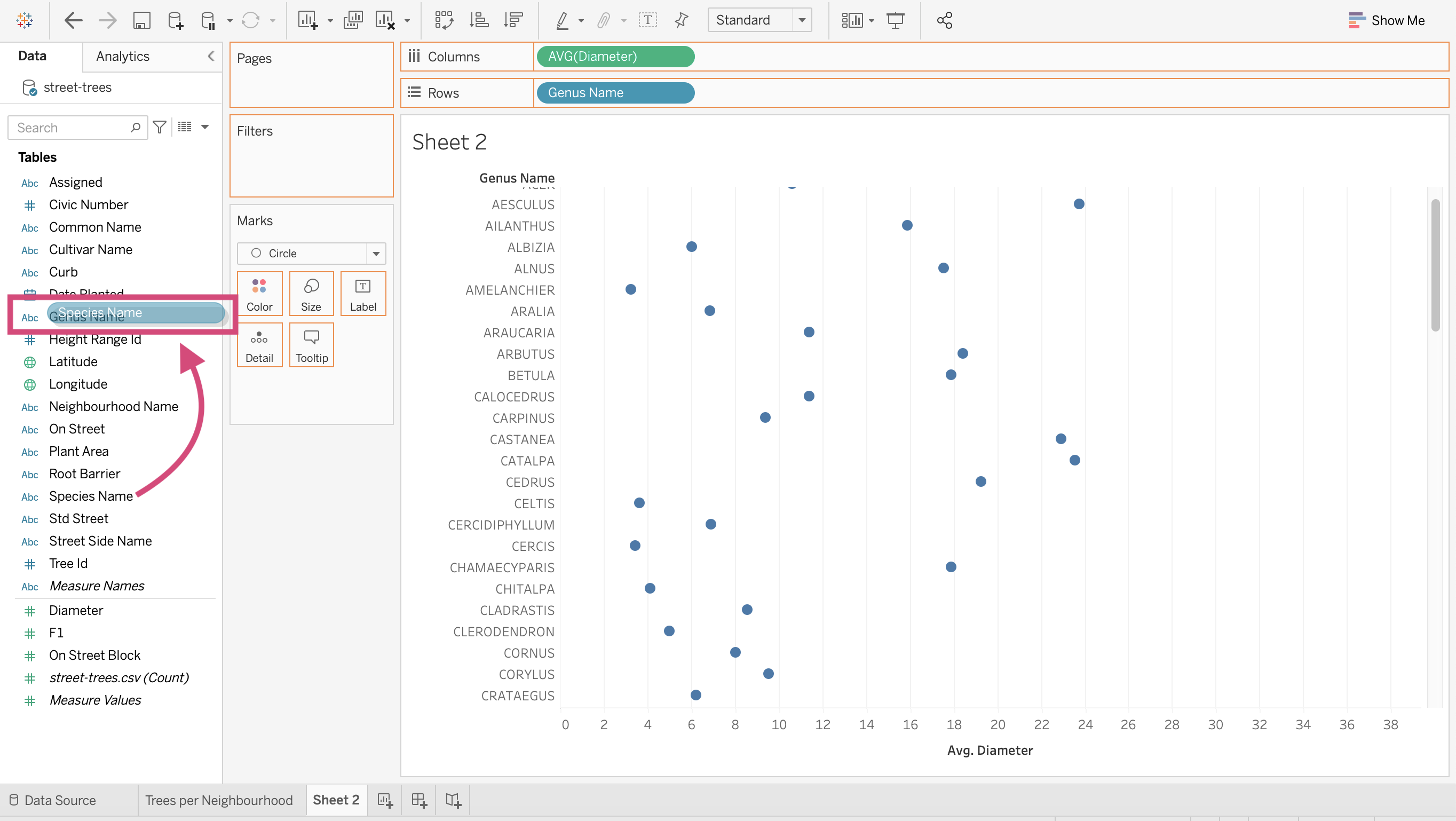Open the Tooltip marks card
Viewport: 1456px width, 821px height.
pyautogui.click(x=312, y=345)
